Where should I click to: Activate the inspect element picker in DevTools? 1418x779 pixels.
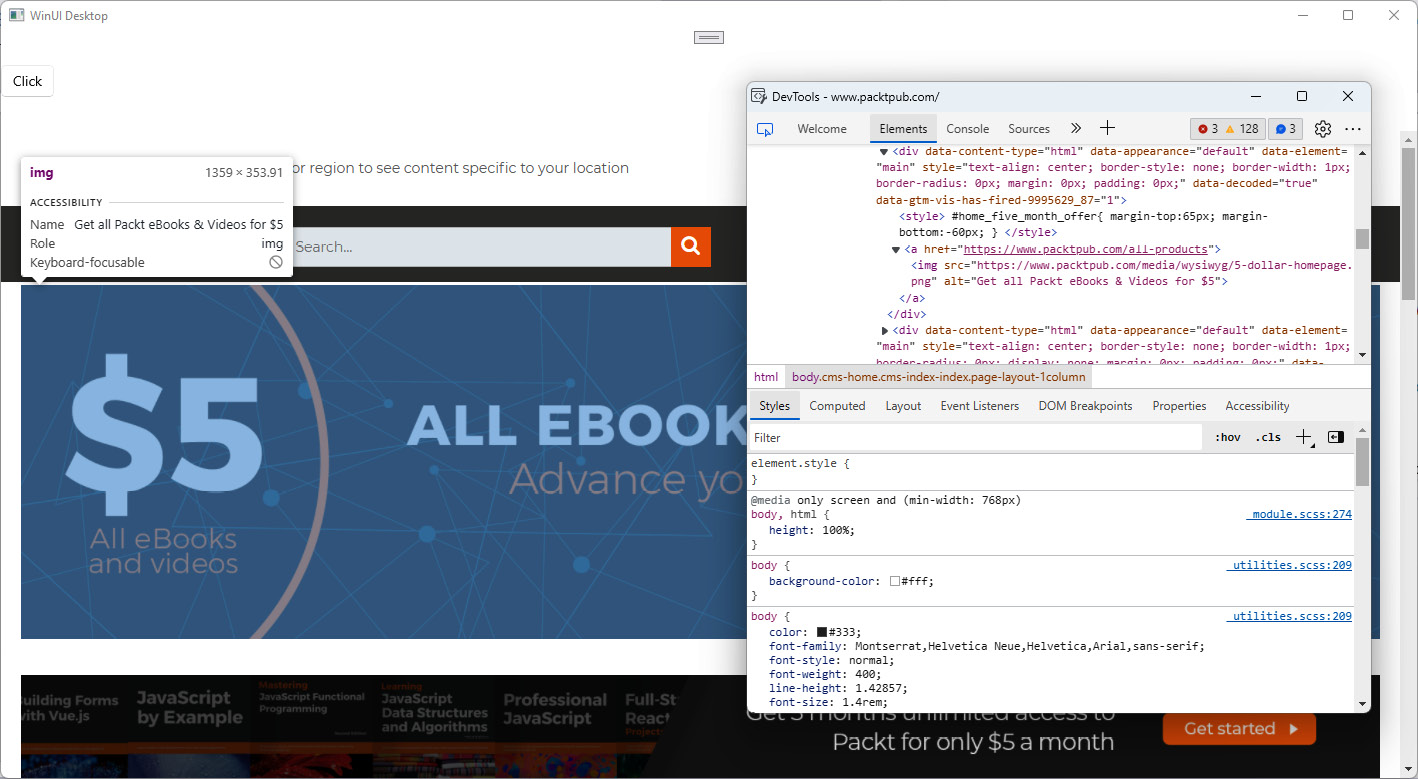point(765,129)
